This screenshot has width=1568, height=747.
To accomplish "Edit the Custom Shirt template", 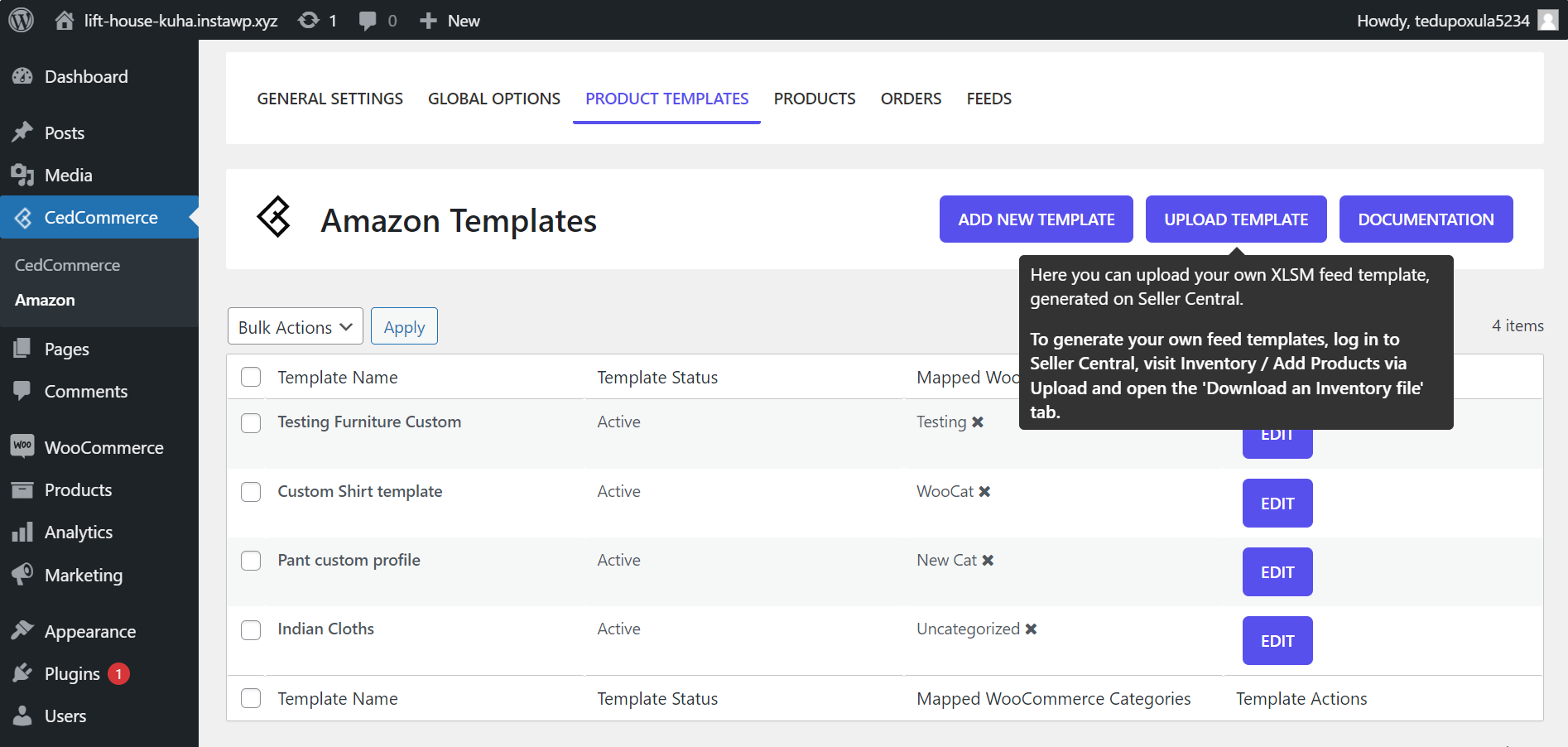I will pyautogui.click(x=1277, y=503).
